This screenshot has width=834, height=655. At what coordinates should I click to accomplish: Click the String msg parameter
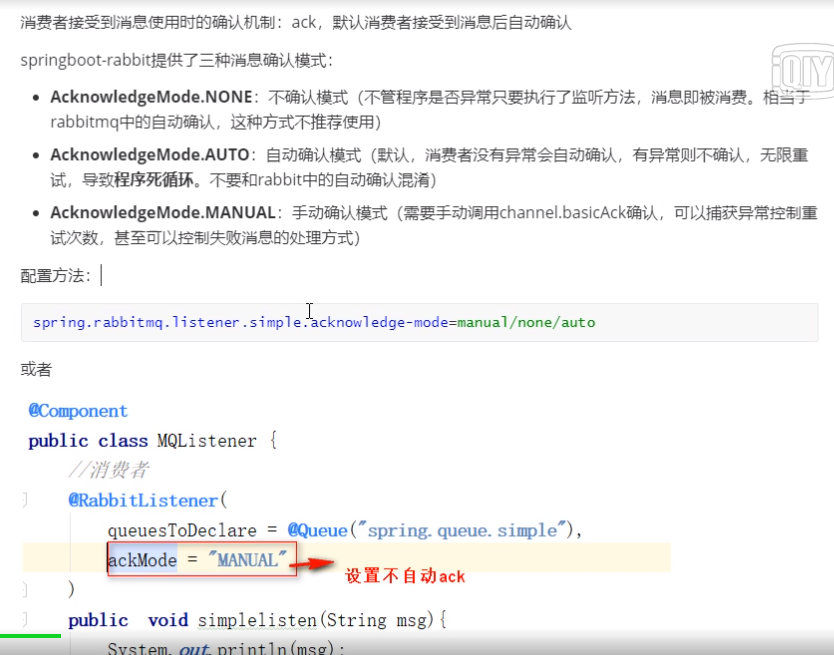(x=377, y=620)
